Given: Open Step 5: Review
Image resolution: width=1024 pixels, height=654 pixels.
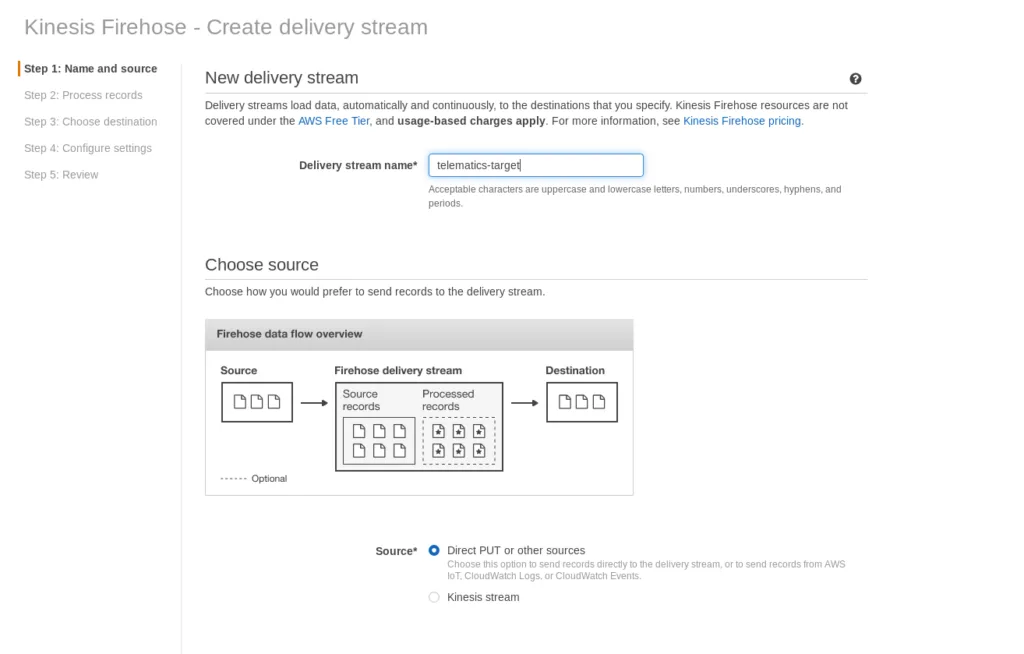Looking at the screenshot, I should tap(61, 175).
